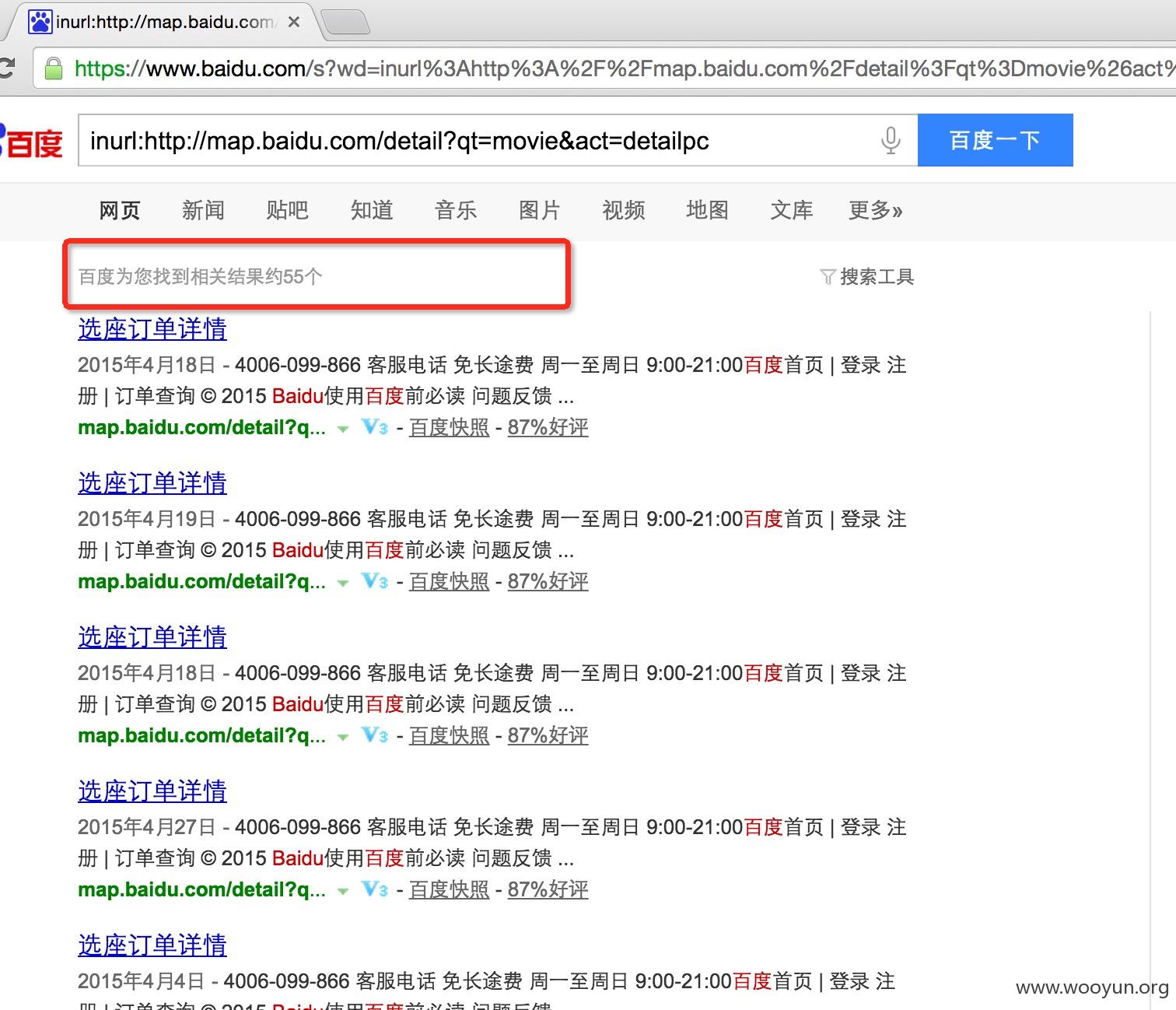
Task: Switch to the 图片 tab
Action: tap(539, 210)
